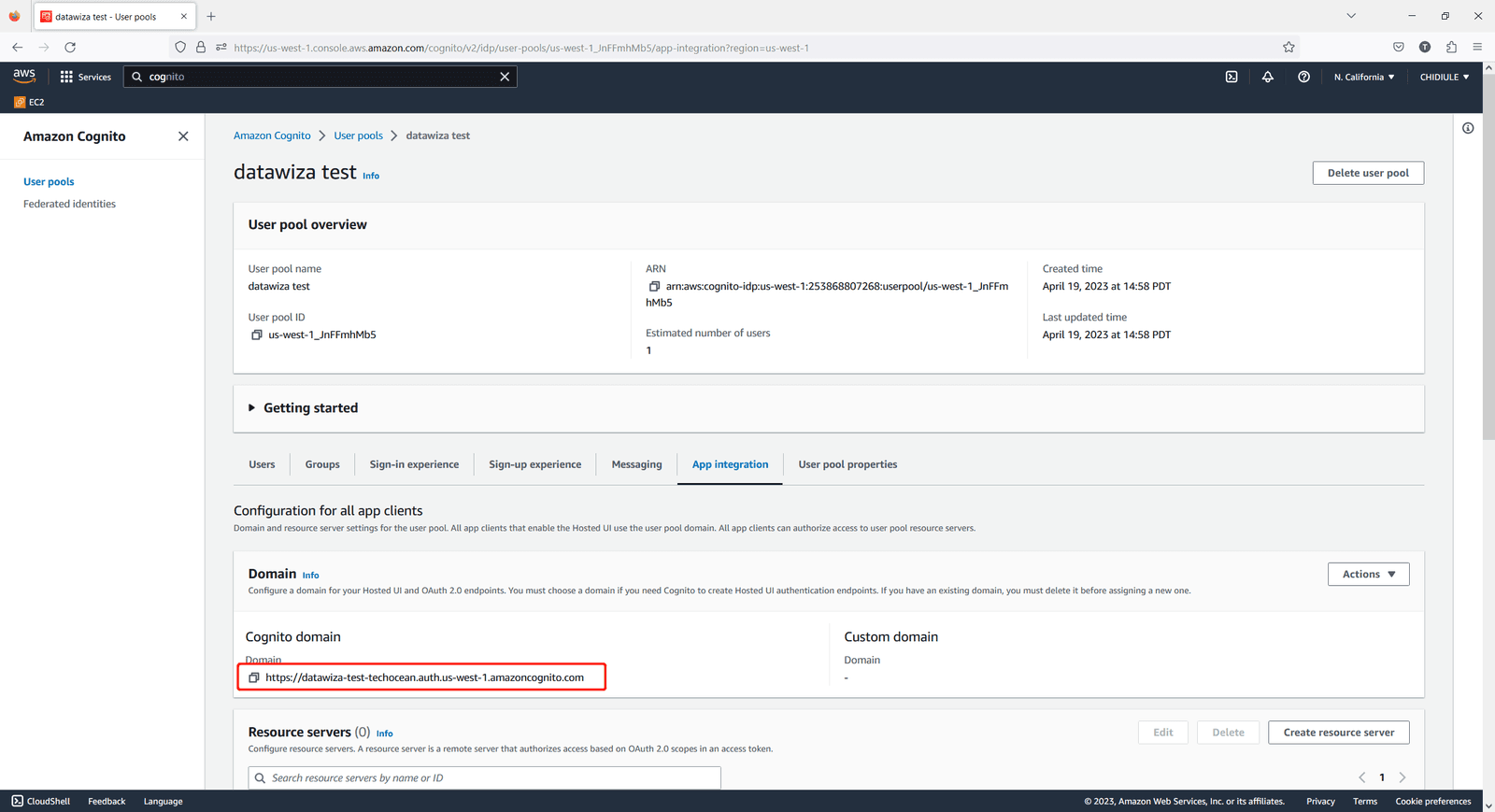Switch to the User pool properties tab
Image resolution: width=1495 pixels, height=812 pixels.
click(x=847, y=464)
